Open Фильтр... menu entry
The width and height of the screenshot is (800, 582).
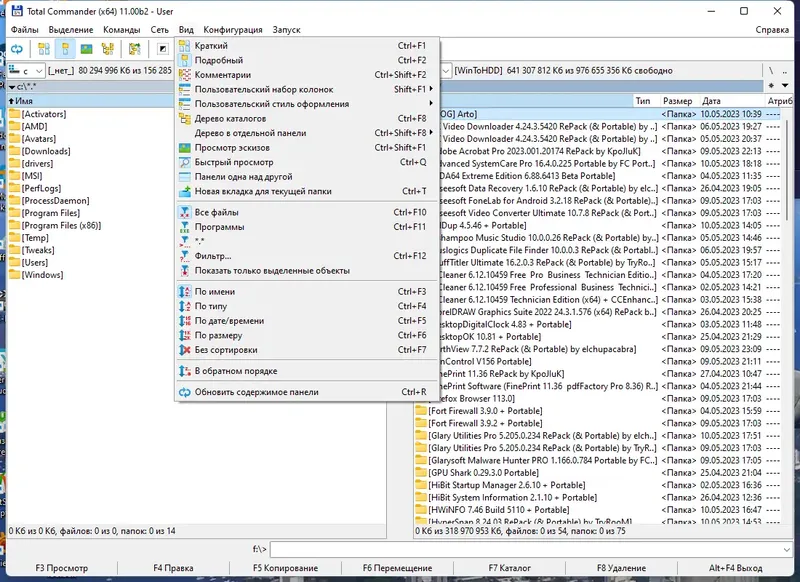click(x=307, y=256)
